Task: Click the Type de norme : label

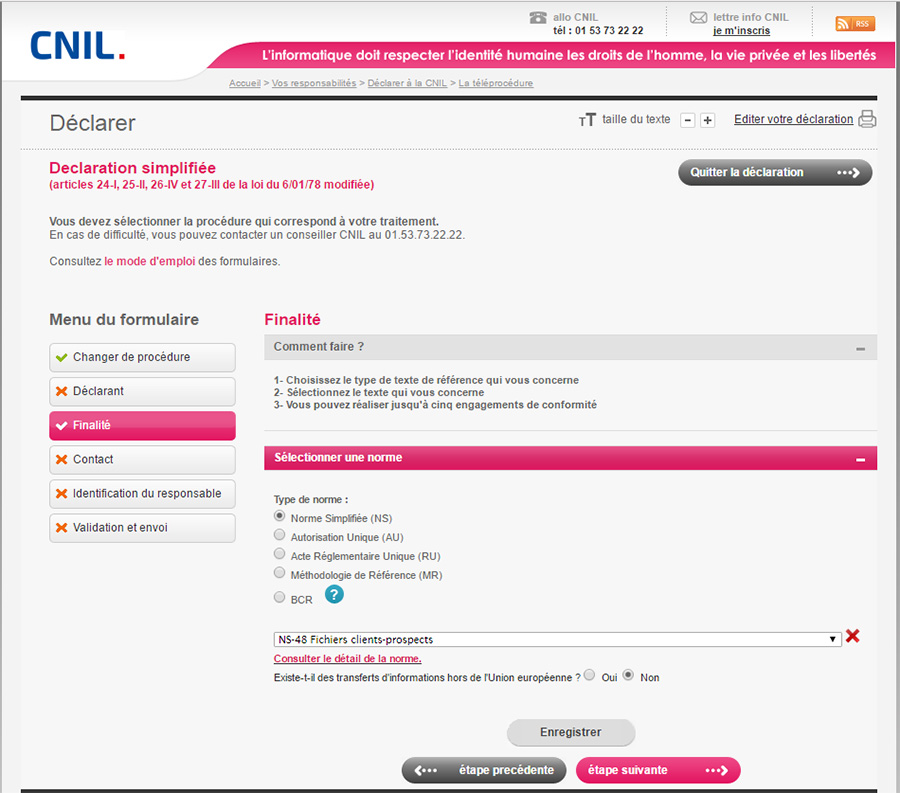Action: [311, 500]
